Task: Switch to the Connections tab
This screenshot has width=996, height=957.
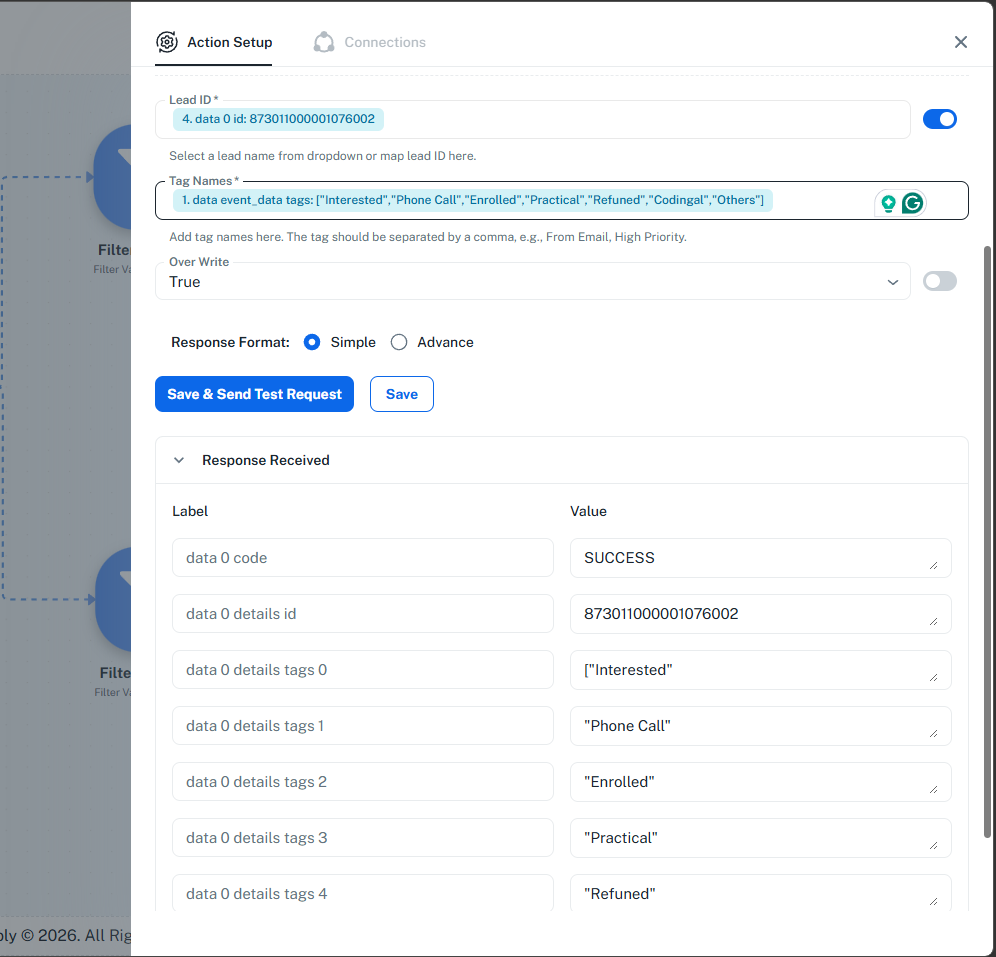Action: click(384, 42)
